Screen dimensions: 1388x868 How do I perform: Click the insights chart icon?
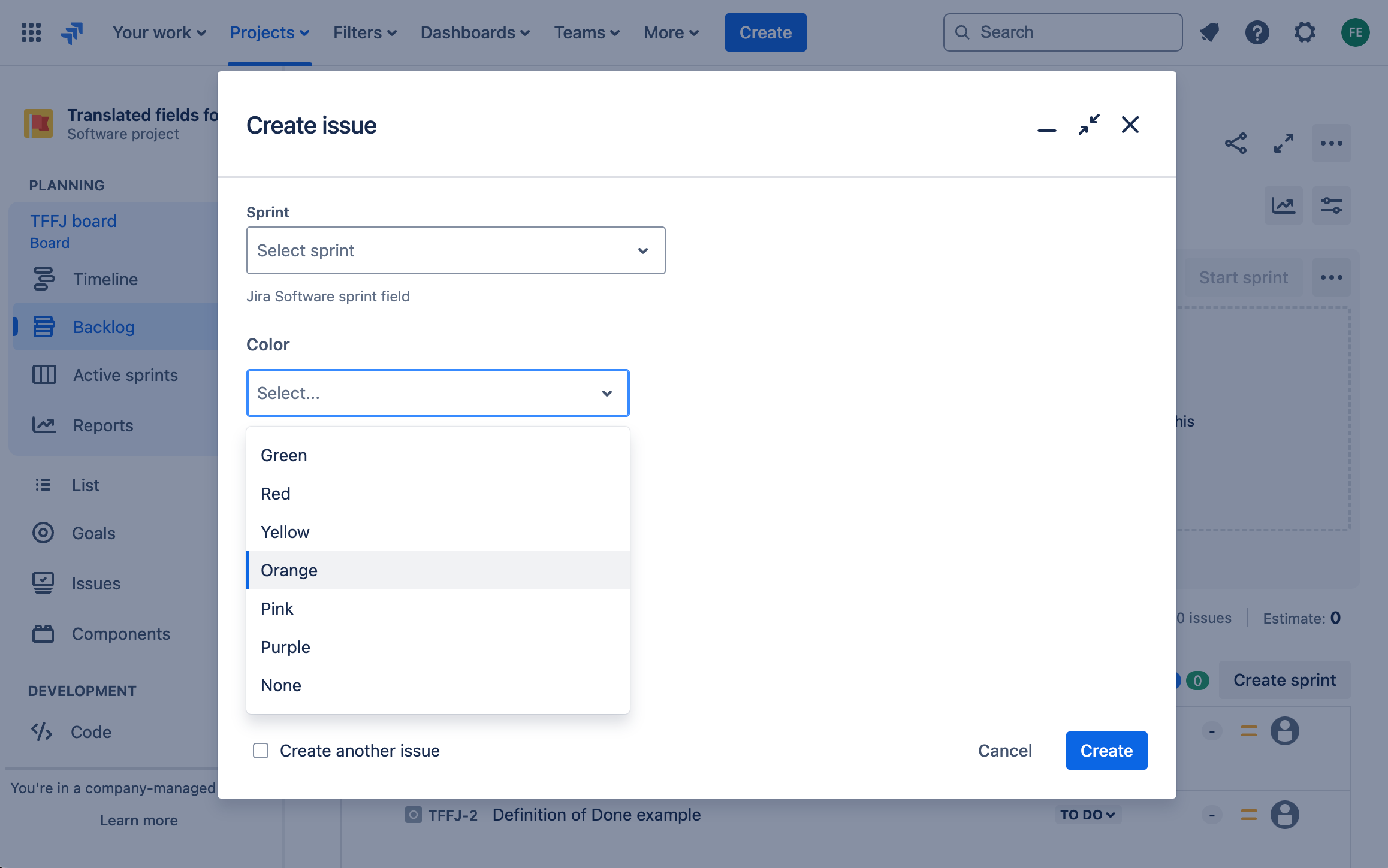click(x=1283, y=205)
